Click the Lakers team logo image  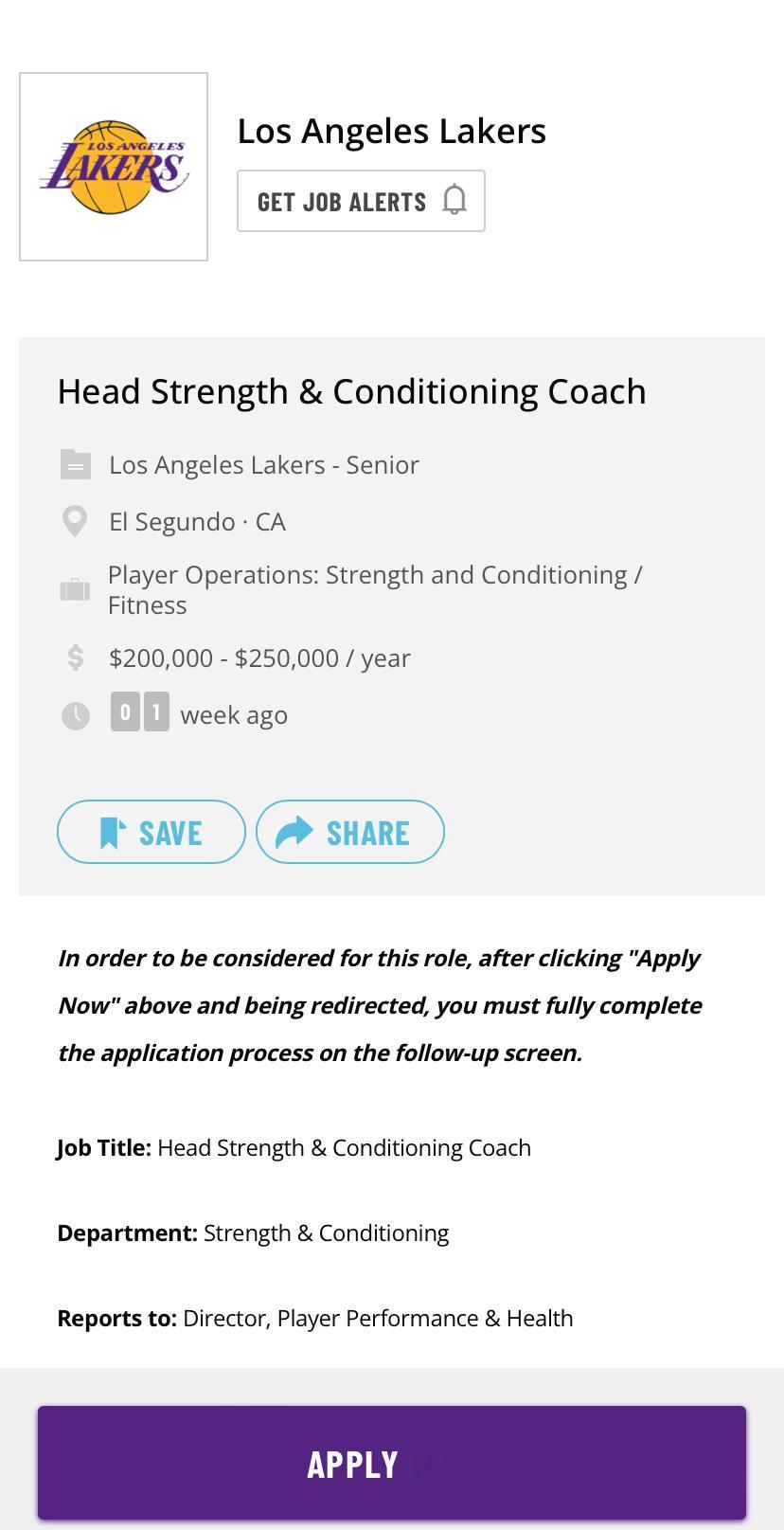pos(114,167)
